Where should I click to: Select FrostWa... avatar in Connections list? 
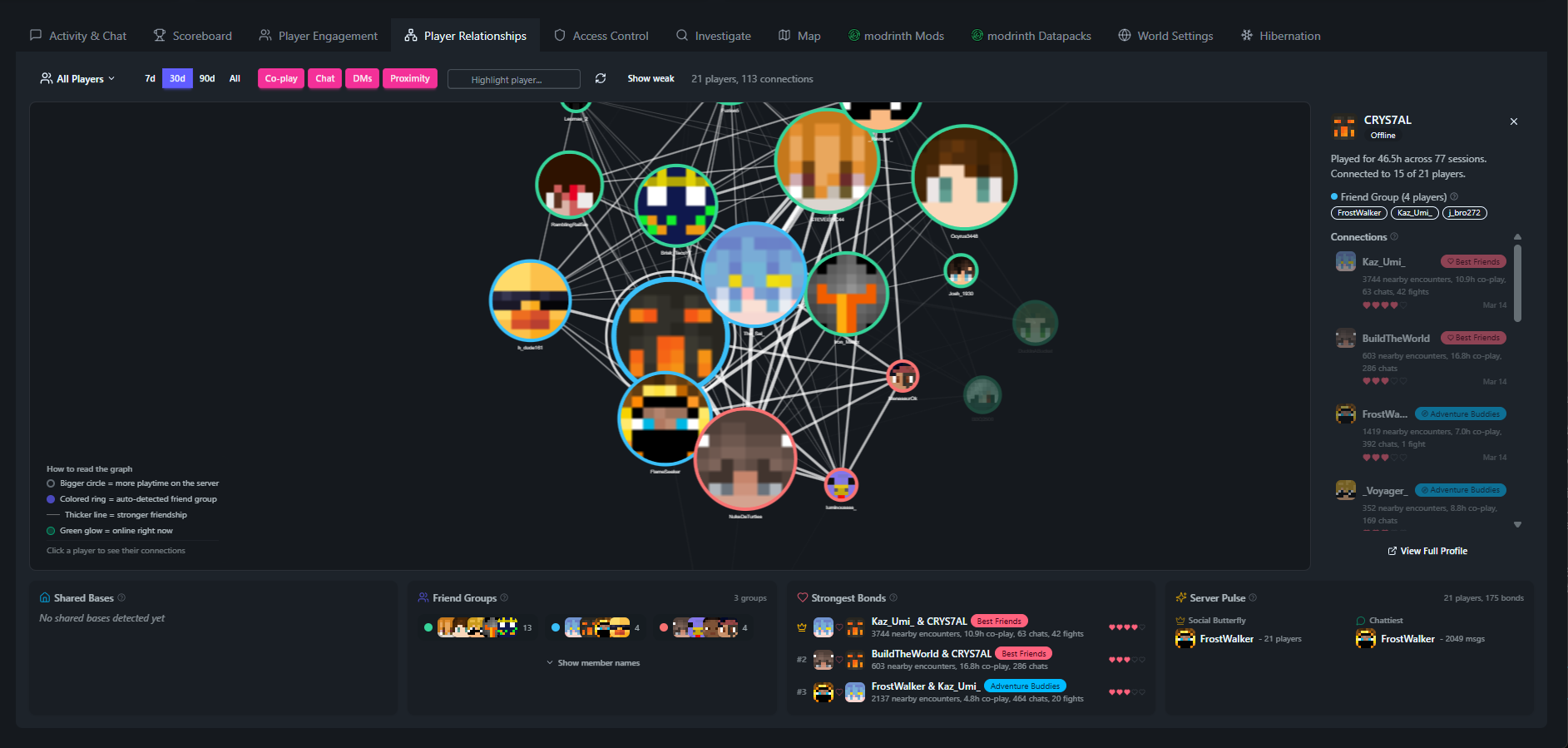click(x=1345, y=414)
